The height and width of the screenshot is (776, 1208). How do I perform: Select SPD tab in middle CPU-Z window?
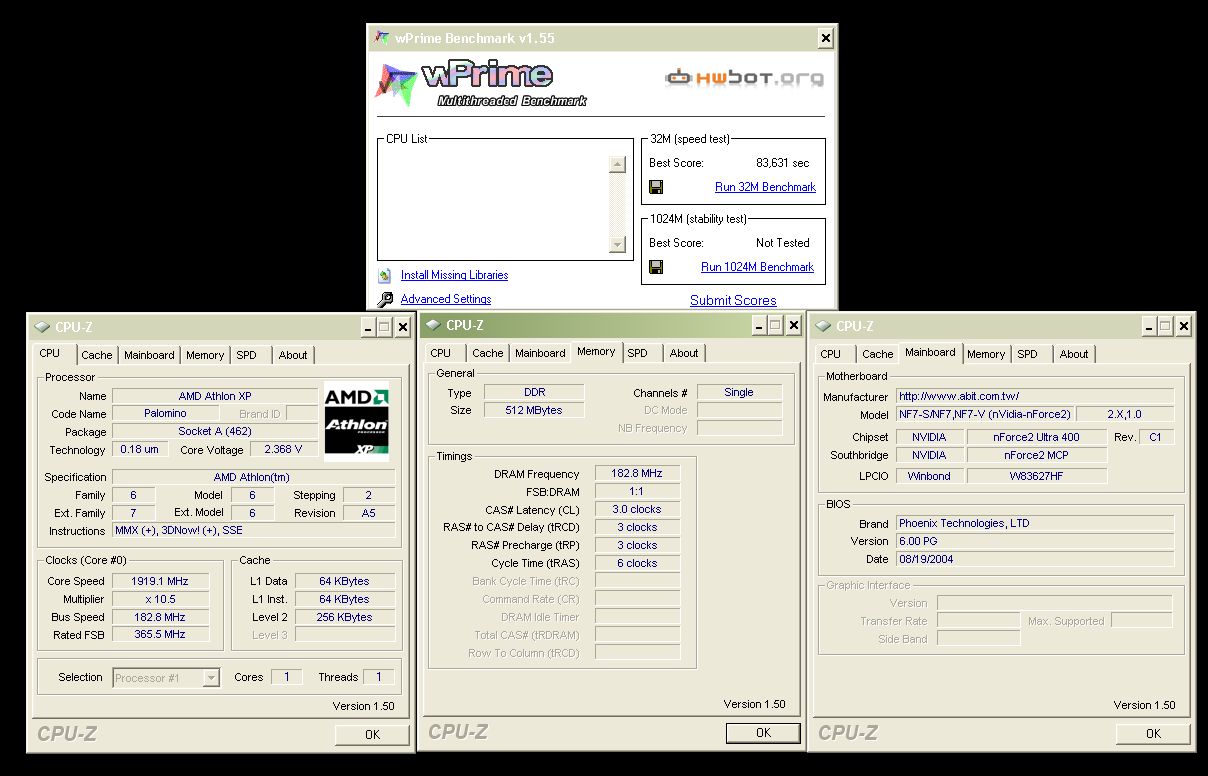[x=638, y=353]
